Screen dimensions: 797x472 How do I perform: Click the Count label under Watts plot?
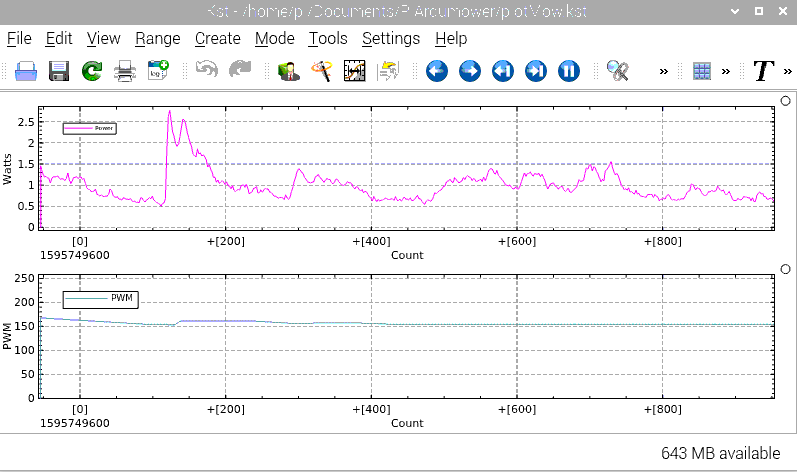(407, 255)
